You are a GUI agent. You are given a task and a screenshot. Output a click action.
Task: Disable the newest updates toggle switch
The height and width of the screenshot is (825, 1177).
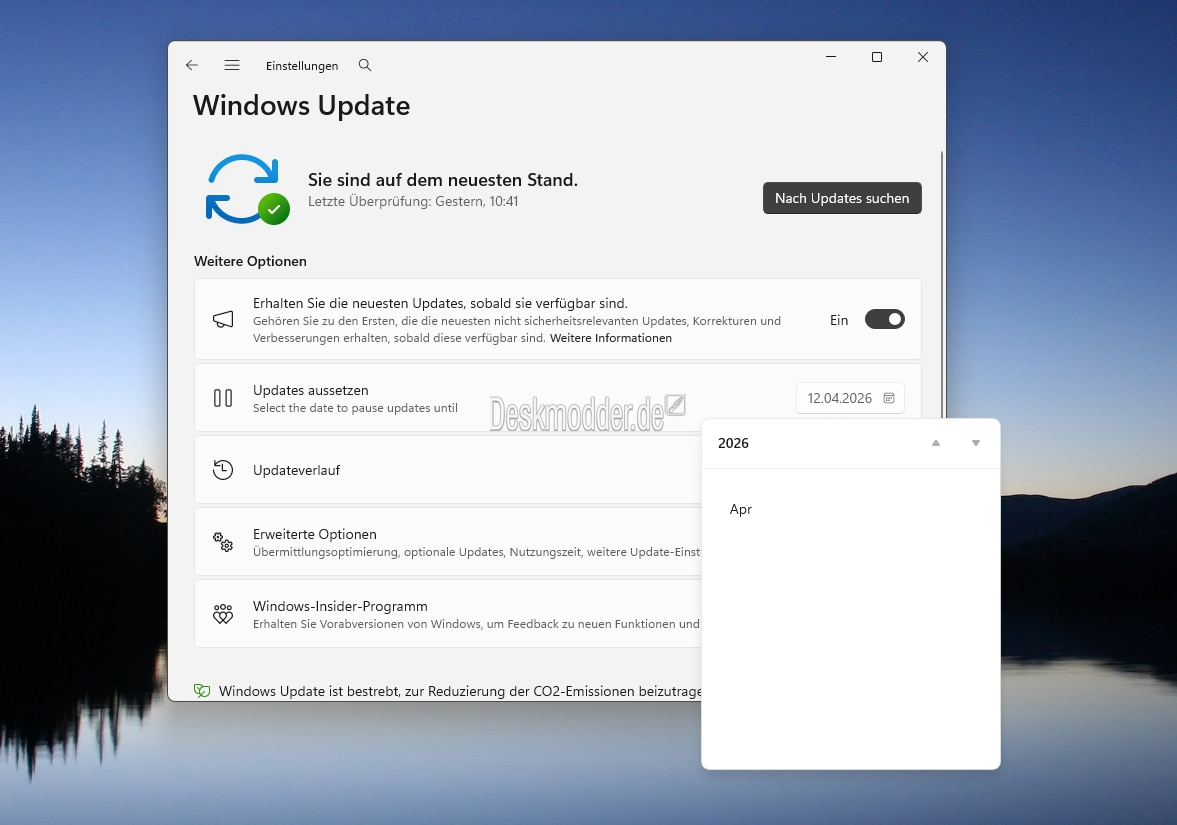click(884, 319)
